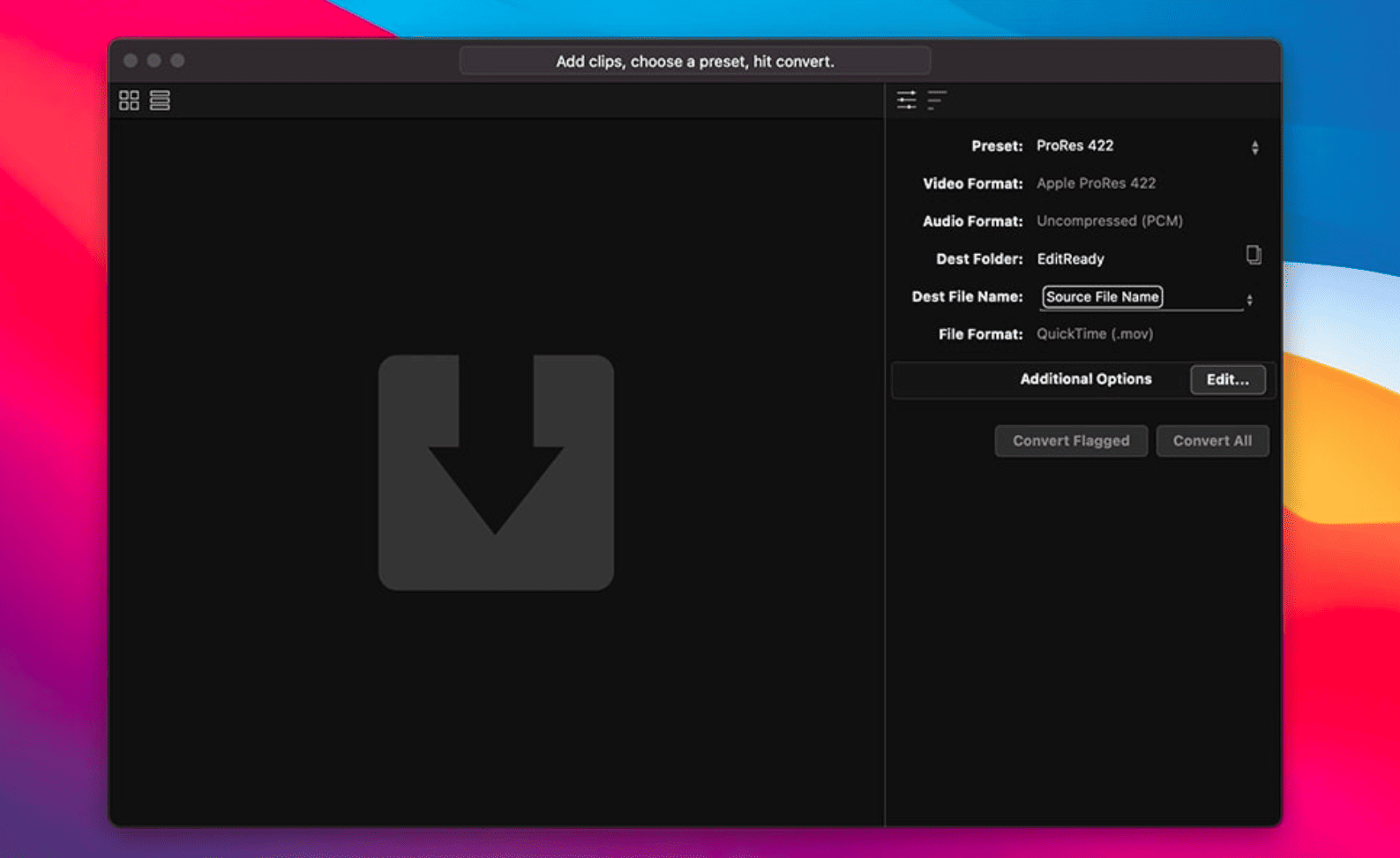Click the Edit... additional options button

pyautogui.click(x=1228, y=380)
